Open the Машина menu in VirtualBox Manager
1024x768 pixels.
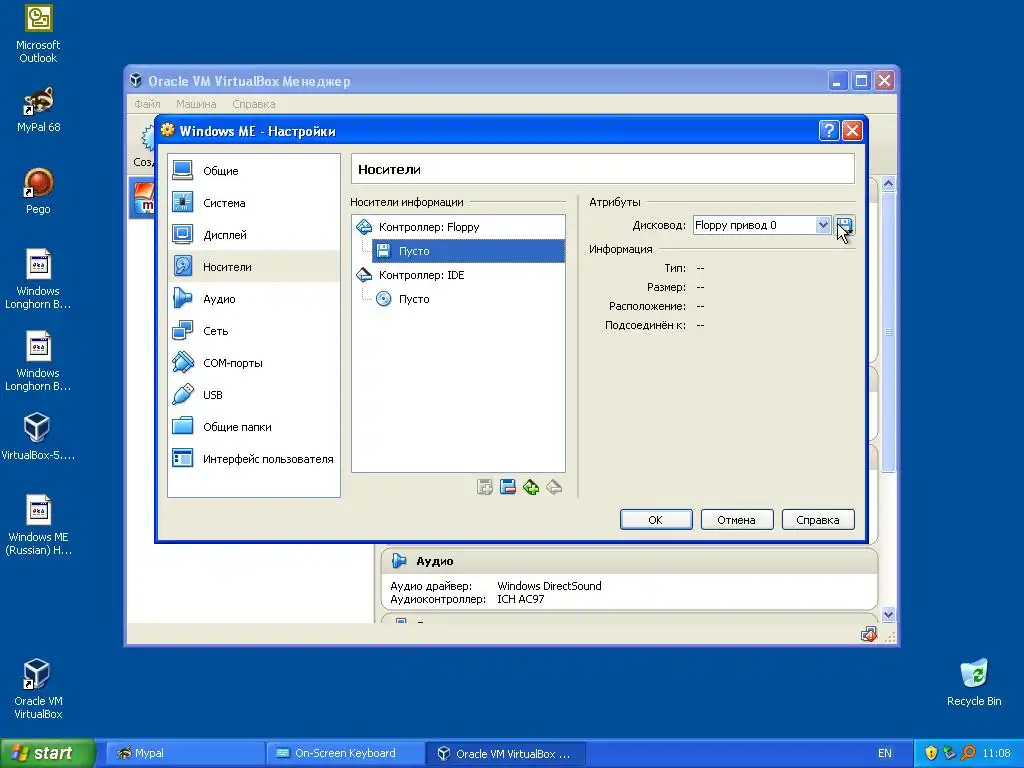pos(196,104)
